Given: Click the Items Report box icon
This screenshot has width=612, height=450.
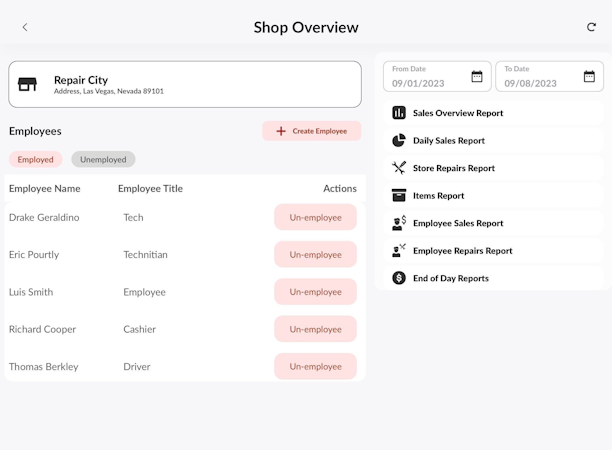Looking at the screenshot, I should coord(399,196).
